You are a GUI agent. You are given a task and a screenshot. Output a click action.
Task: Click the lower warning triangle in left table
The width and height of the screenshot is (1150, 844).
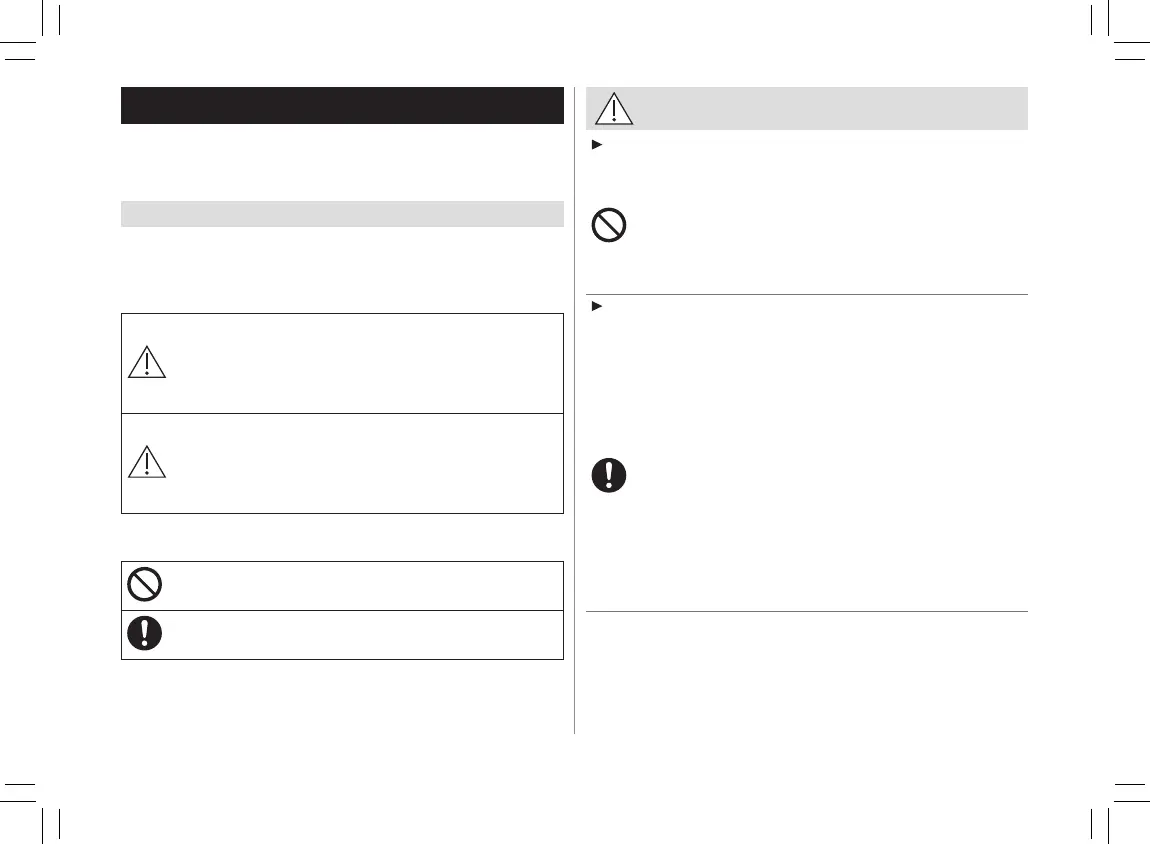147,461
